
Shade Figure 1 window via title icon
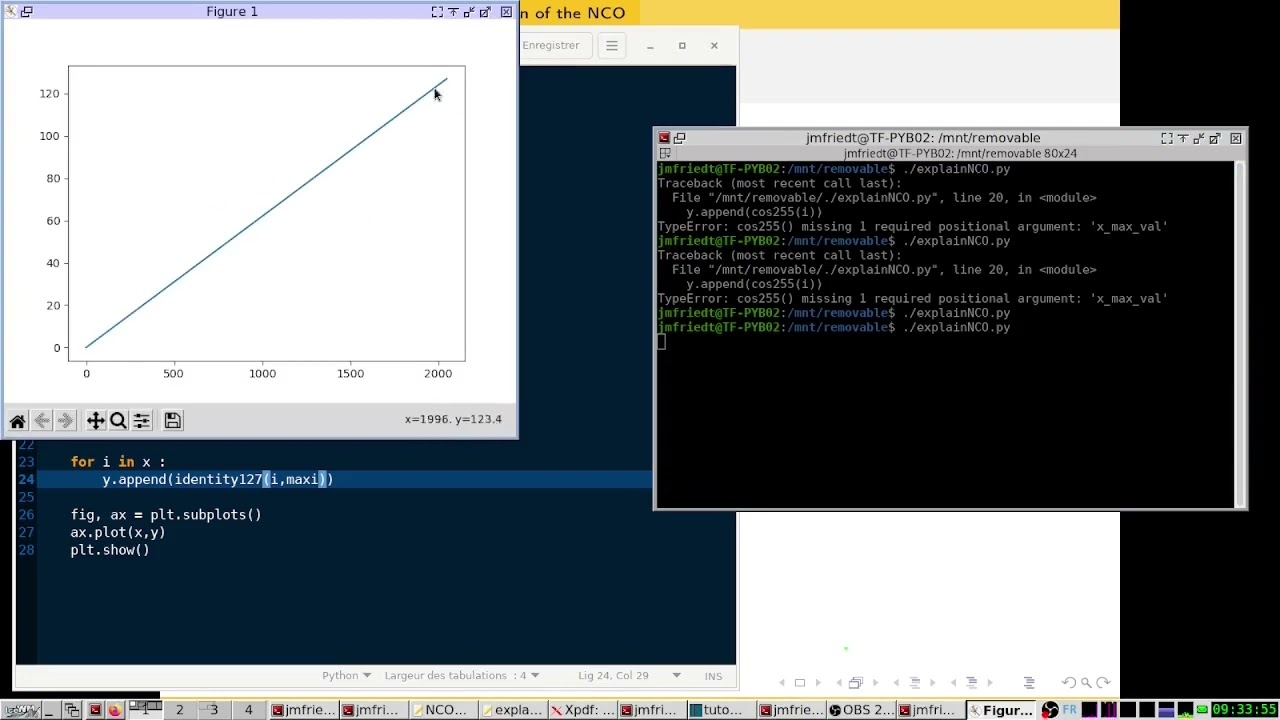coord(453,12)
